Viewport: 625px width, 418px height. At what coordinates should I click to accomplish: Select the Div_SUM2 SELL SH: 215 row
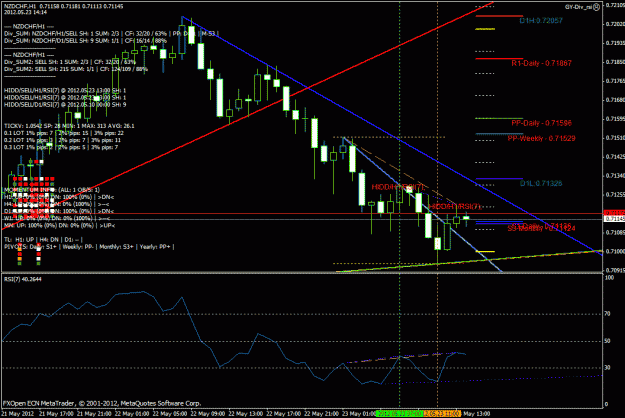pyautogui.click(x=76, y=69)
